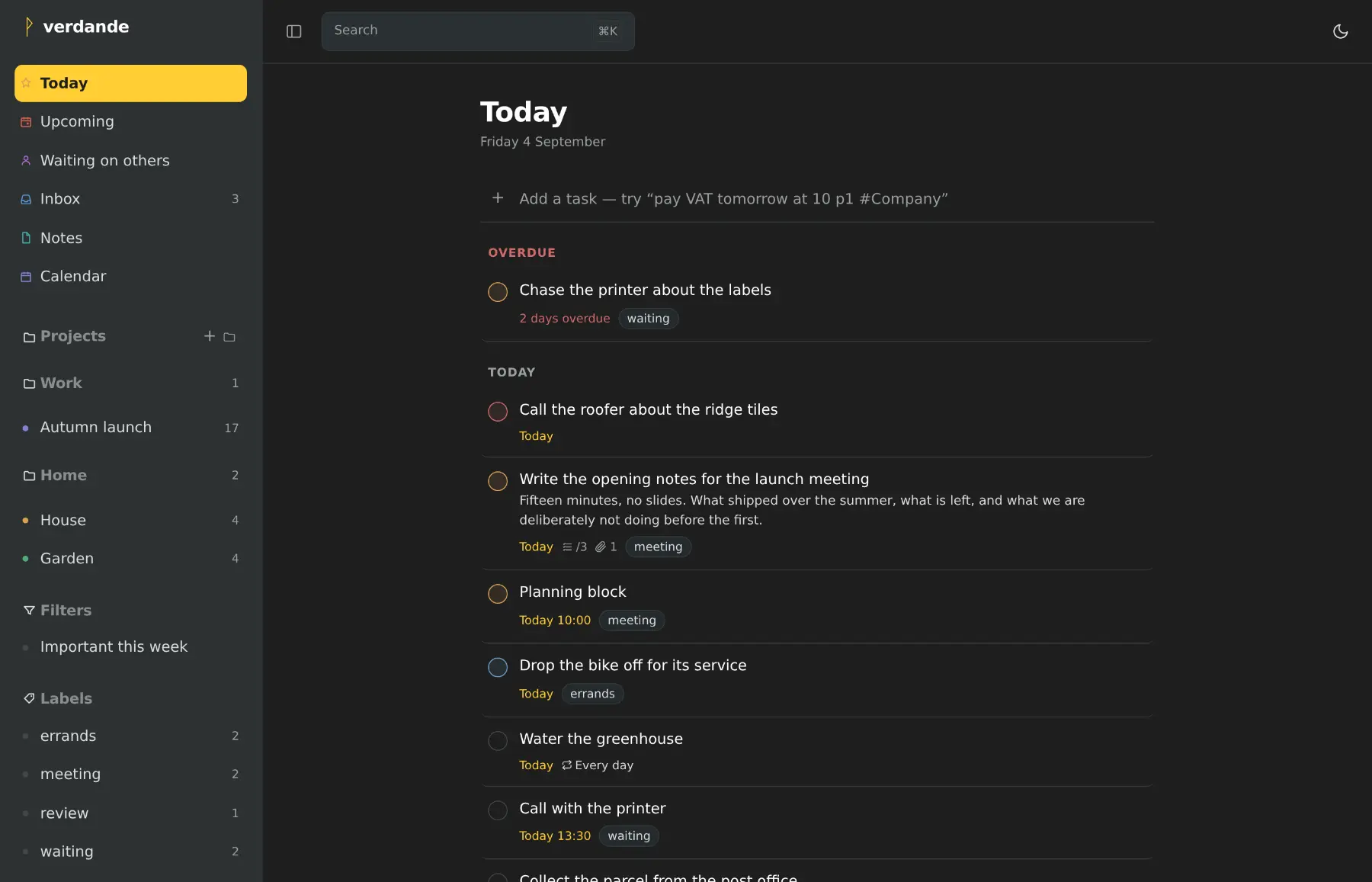Viewport: 1372px width, 882px height.
Task: Click the verdande logo icon
Action: [x=28, y=27]
